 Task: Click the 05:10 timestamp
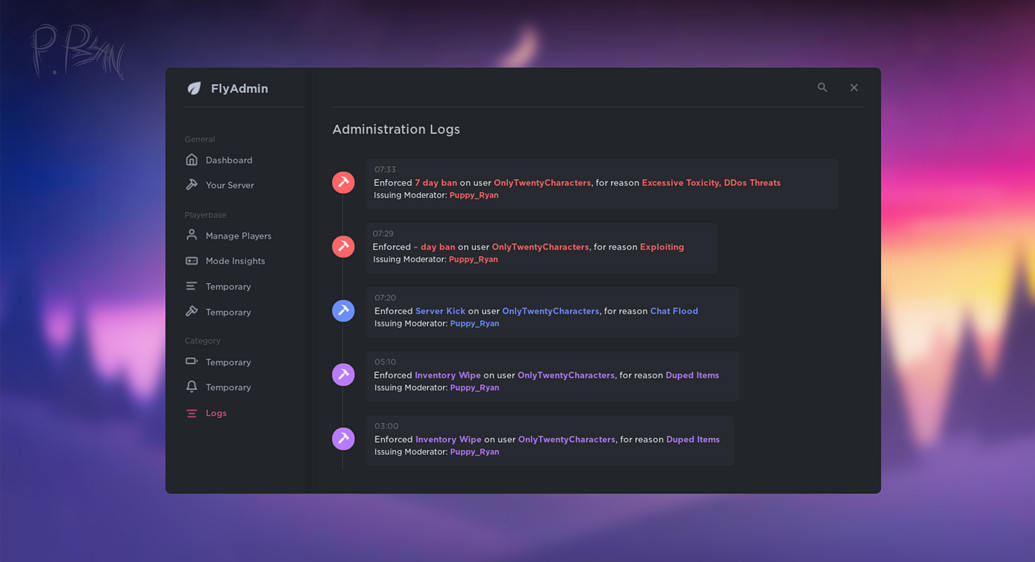coord(385,362)
